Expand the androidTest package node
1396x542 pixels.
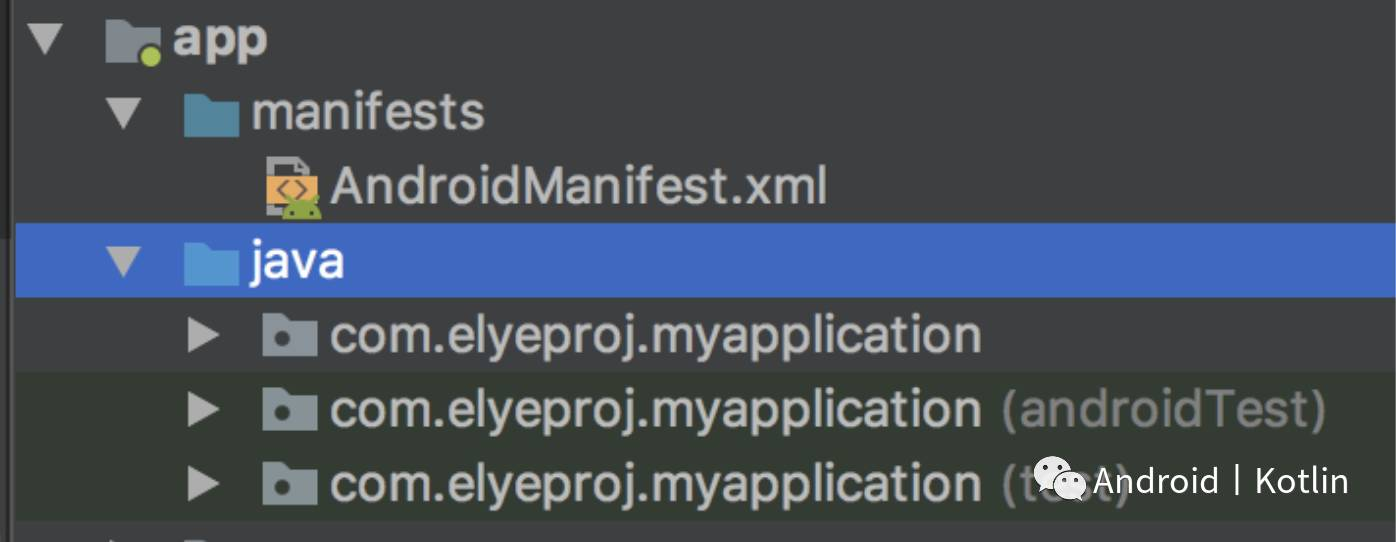click(203, 410)
